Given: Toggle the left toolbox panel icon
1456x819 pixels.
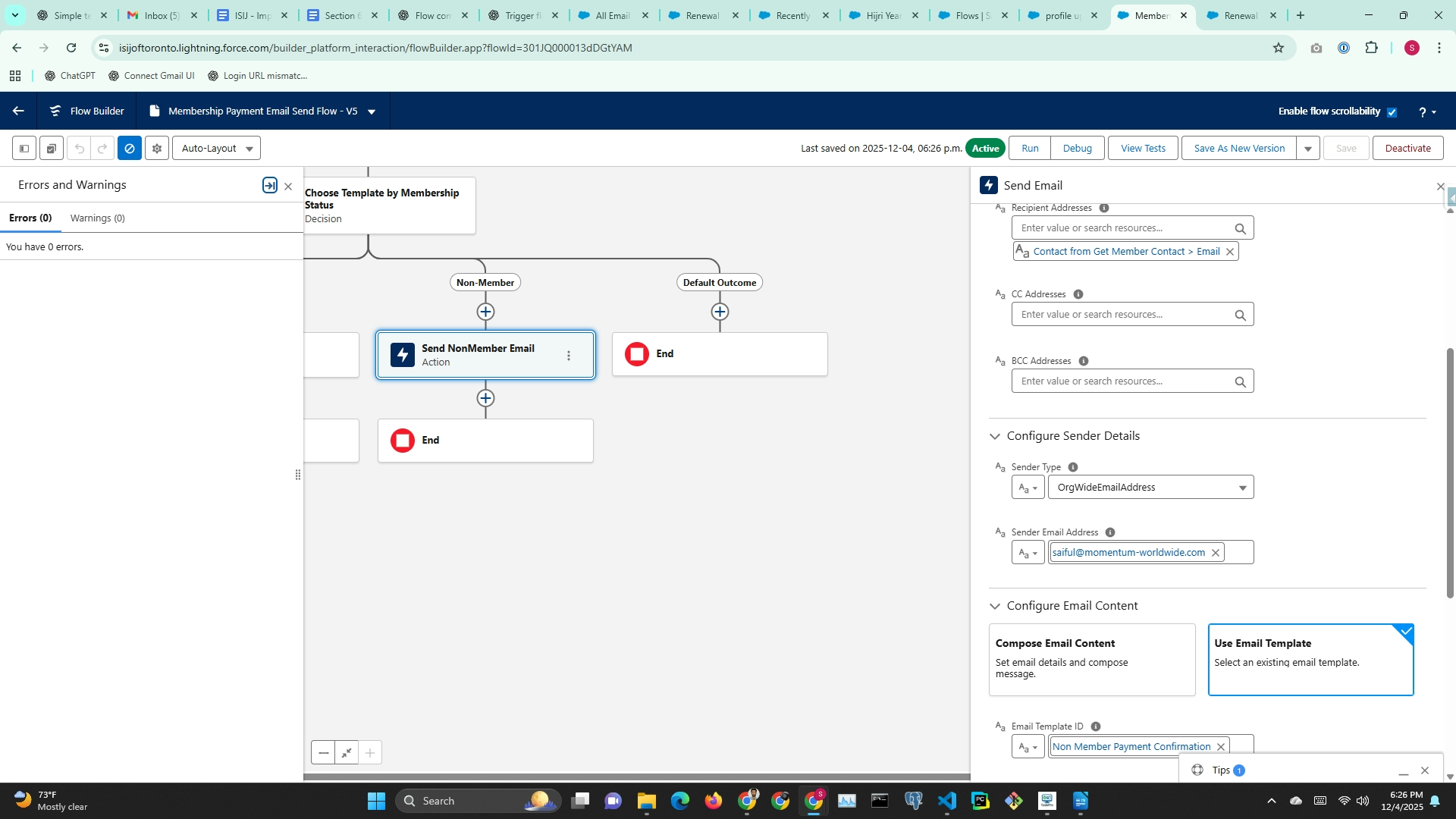Looking at the screenshot, I should point(24,149).
